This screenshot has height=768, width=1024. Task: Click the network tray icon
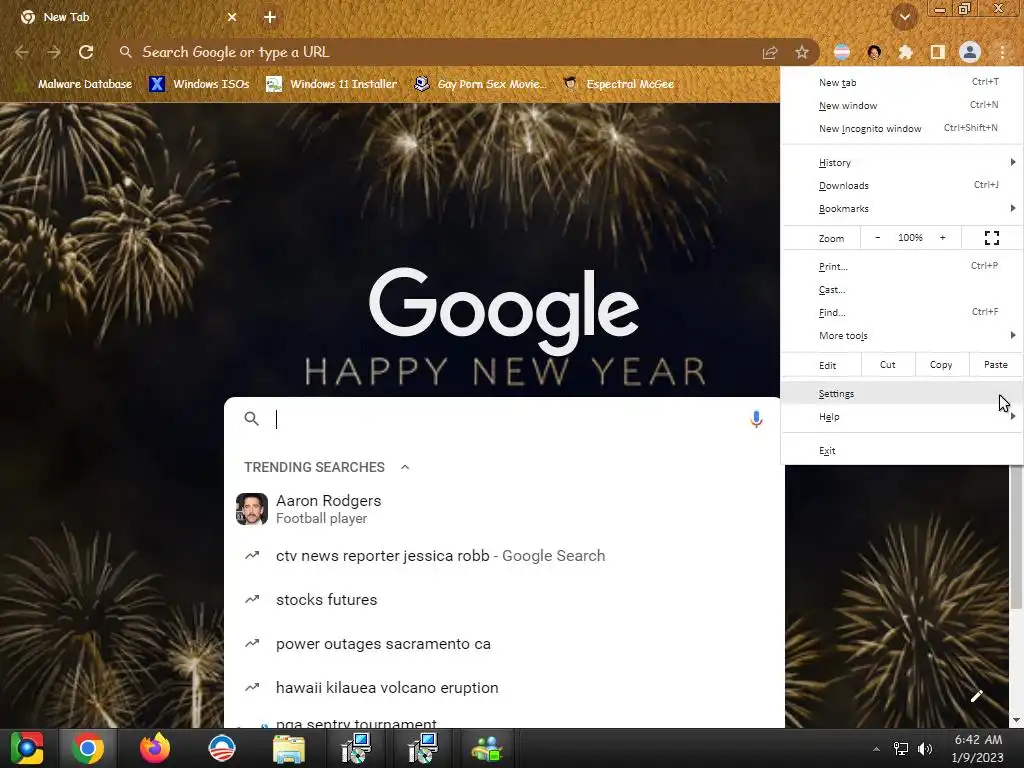[x=901, y=749]
